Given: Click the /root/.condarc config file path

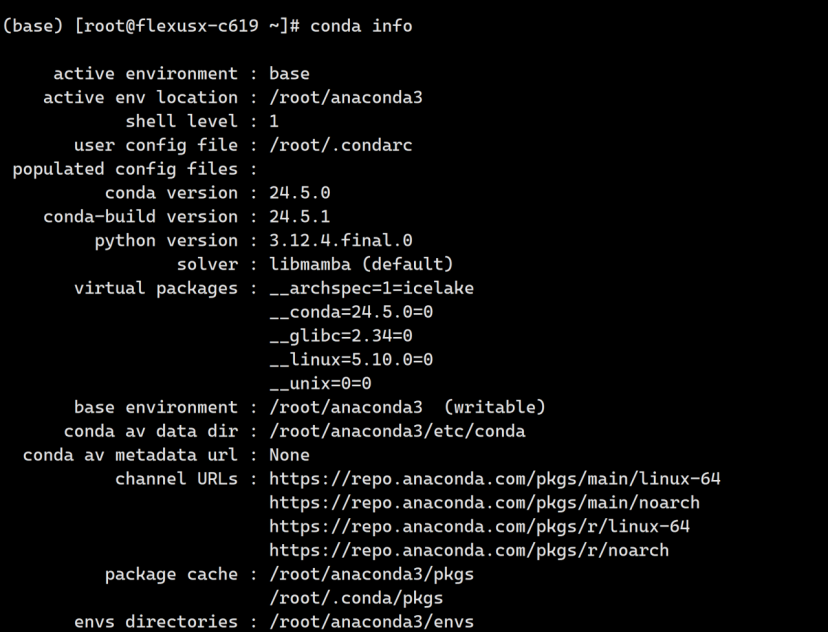Looking at the screenshot, I should click(340, 146).
